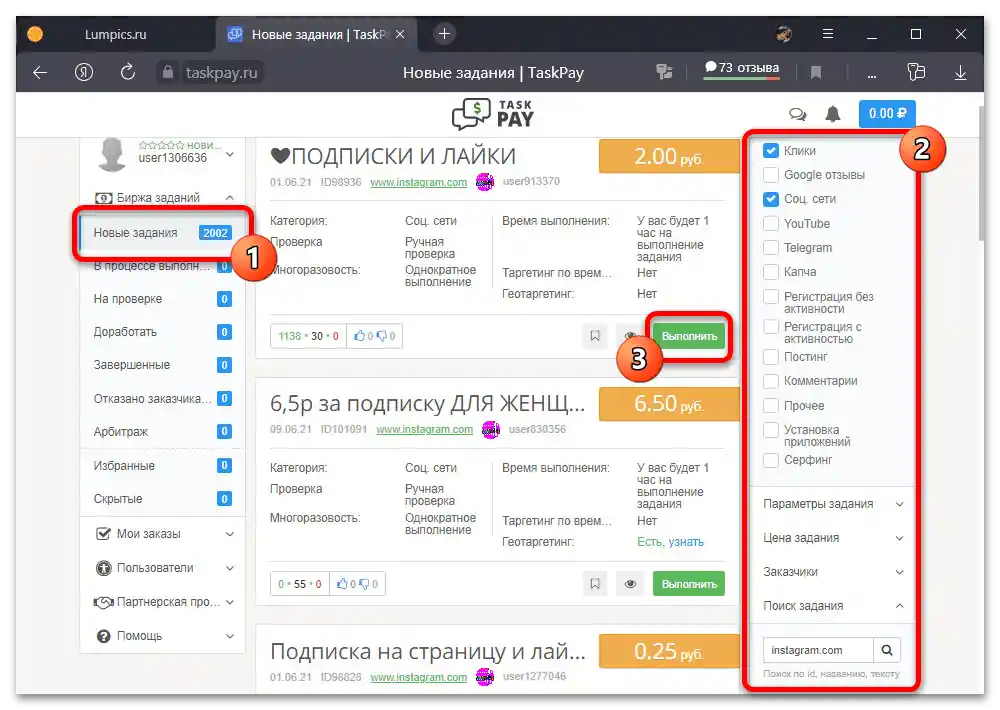Switch to the Lumpics.ru browser tab

(115, 34)
